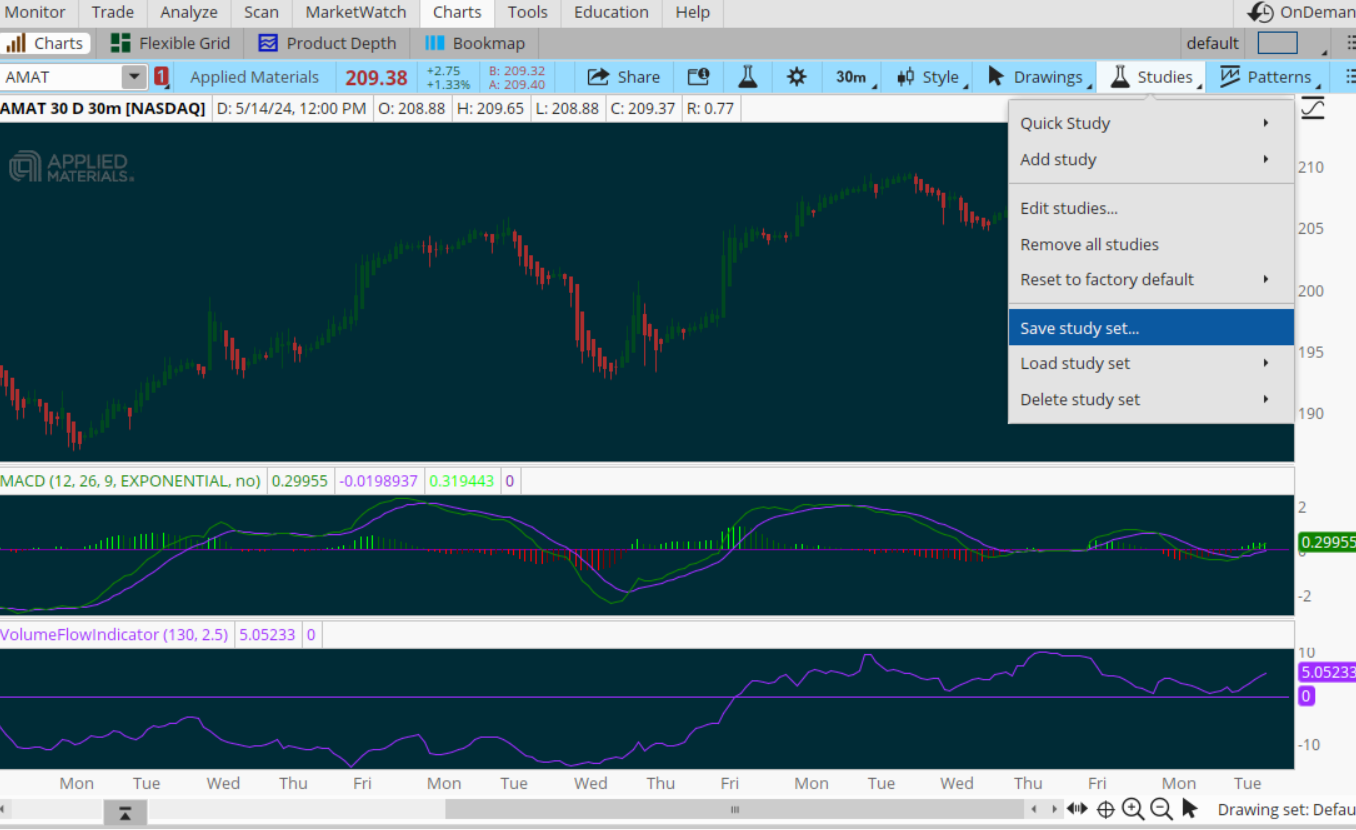
Task: Click the Drawing set: Default label
Action: (1286, 809)
